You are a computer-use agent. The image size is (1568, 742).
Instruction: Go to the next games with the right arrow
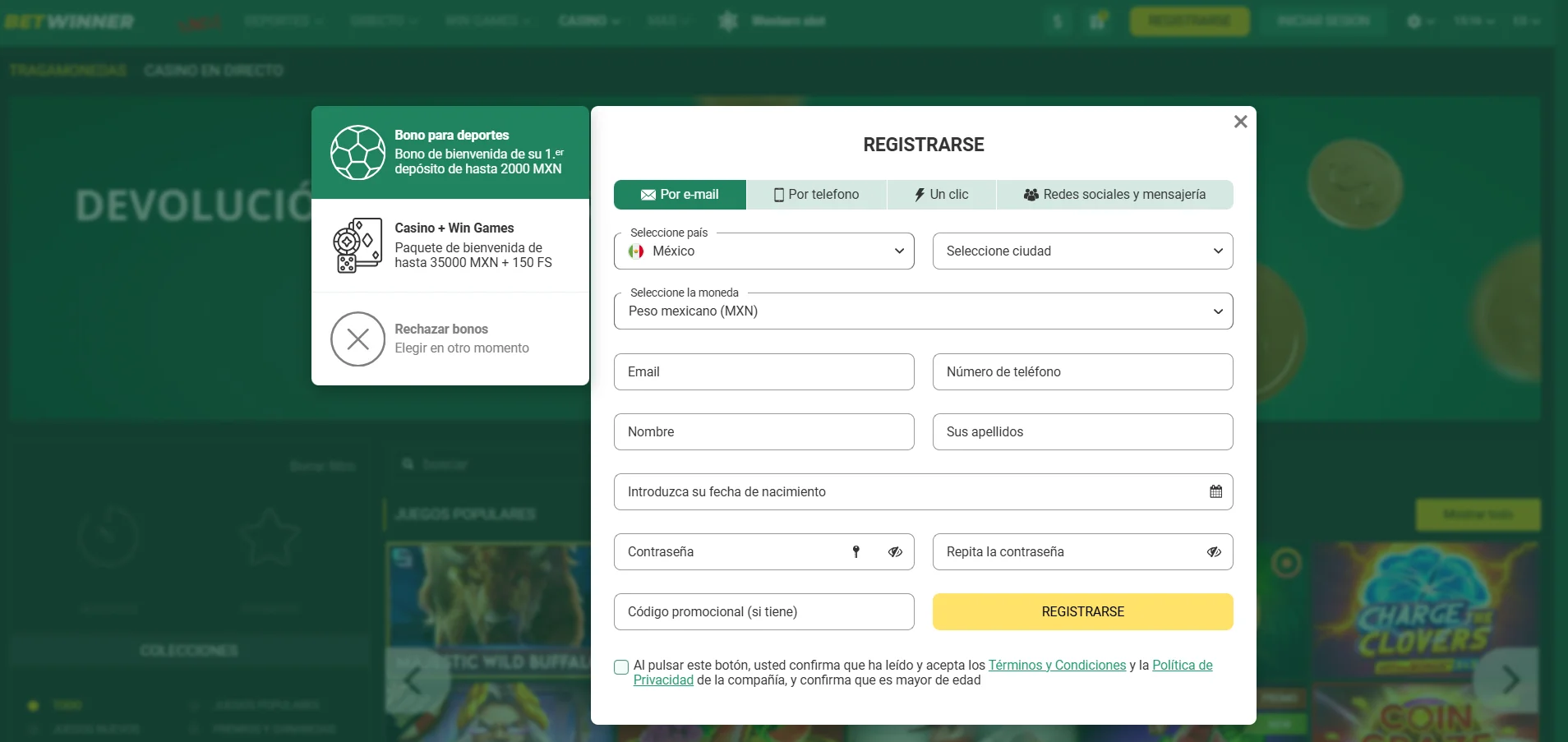coord(1510,680)
